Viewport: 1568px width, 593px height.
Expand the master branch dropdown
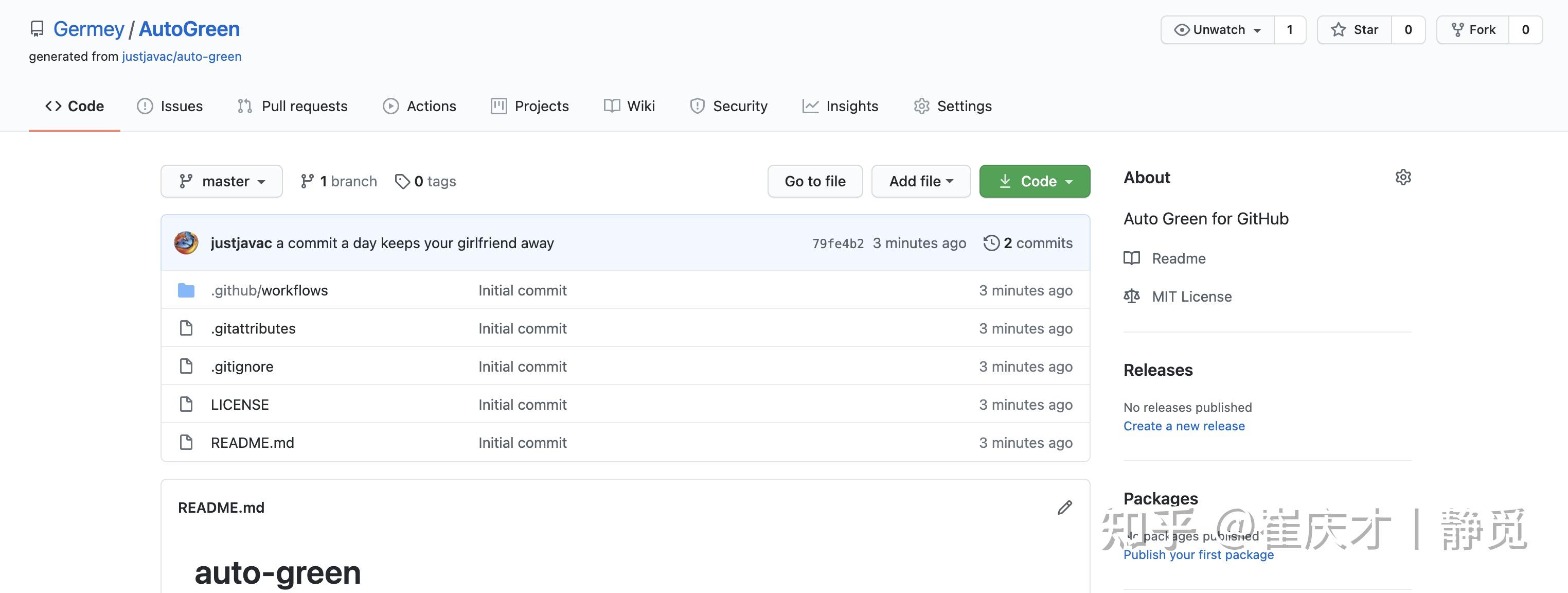(222, 181)
